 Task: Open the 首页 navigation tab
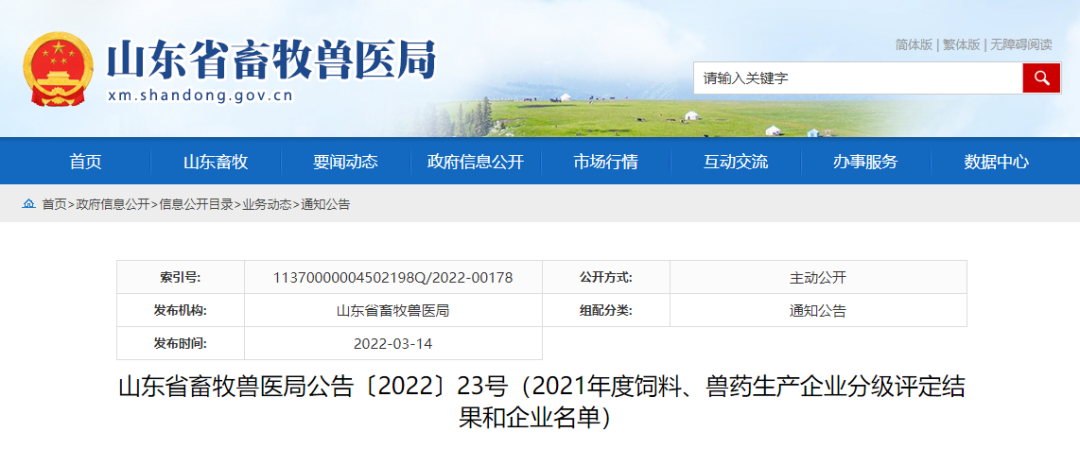tap(85, 162)
